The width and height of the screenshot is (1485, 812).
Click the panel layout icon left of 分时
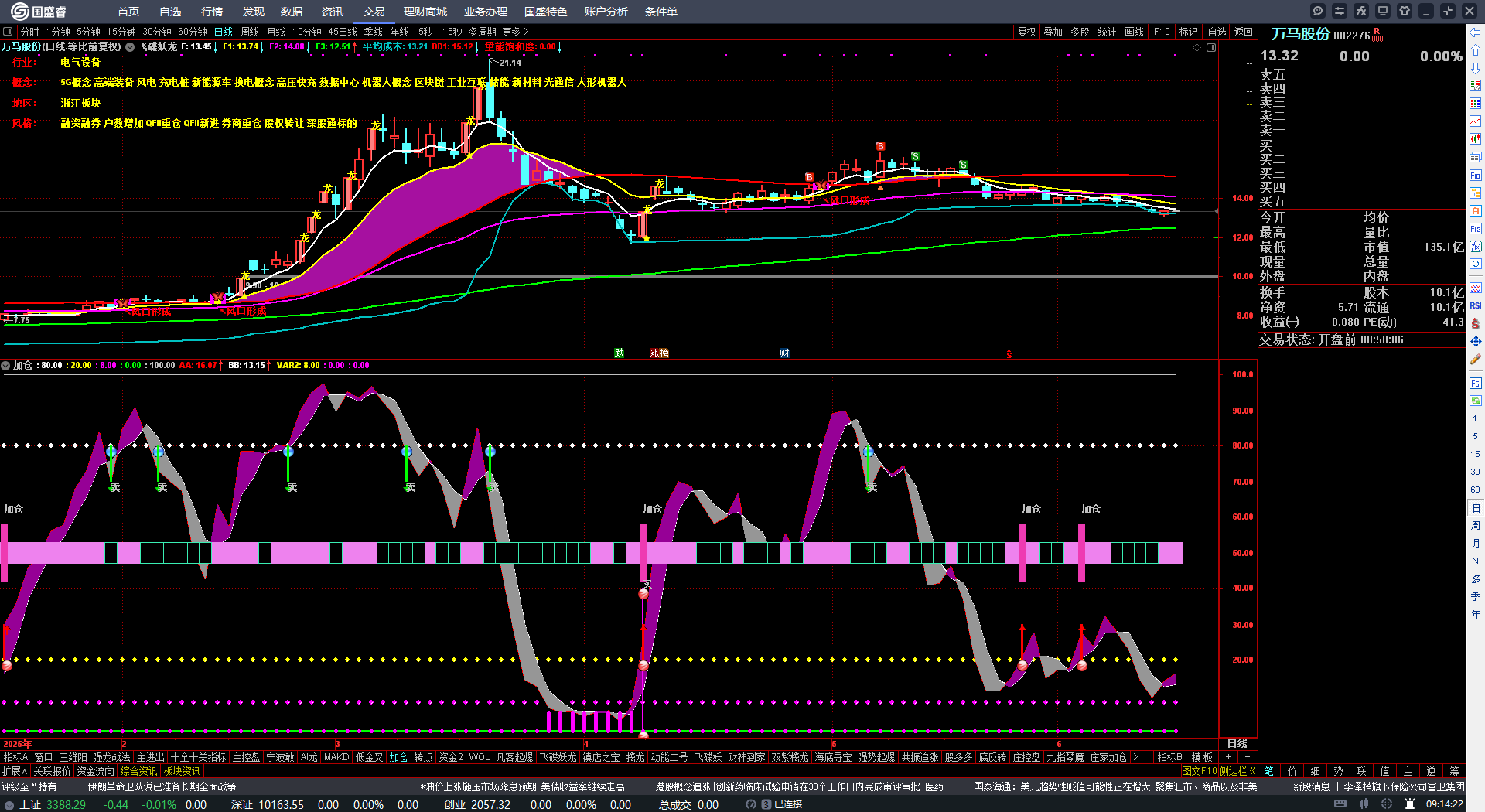pos(8,32)
